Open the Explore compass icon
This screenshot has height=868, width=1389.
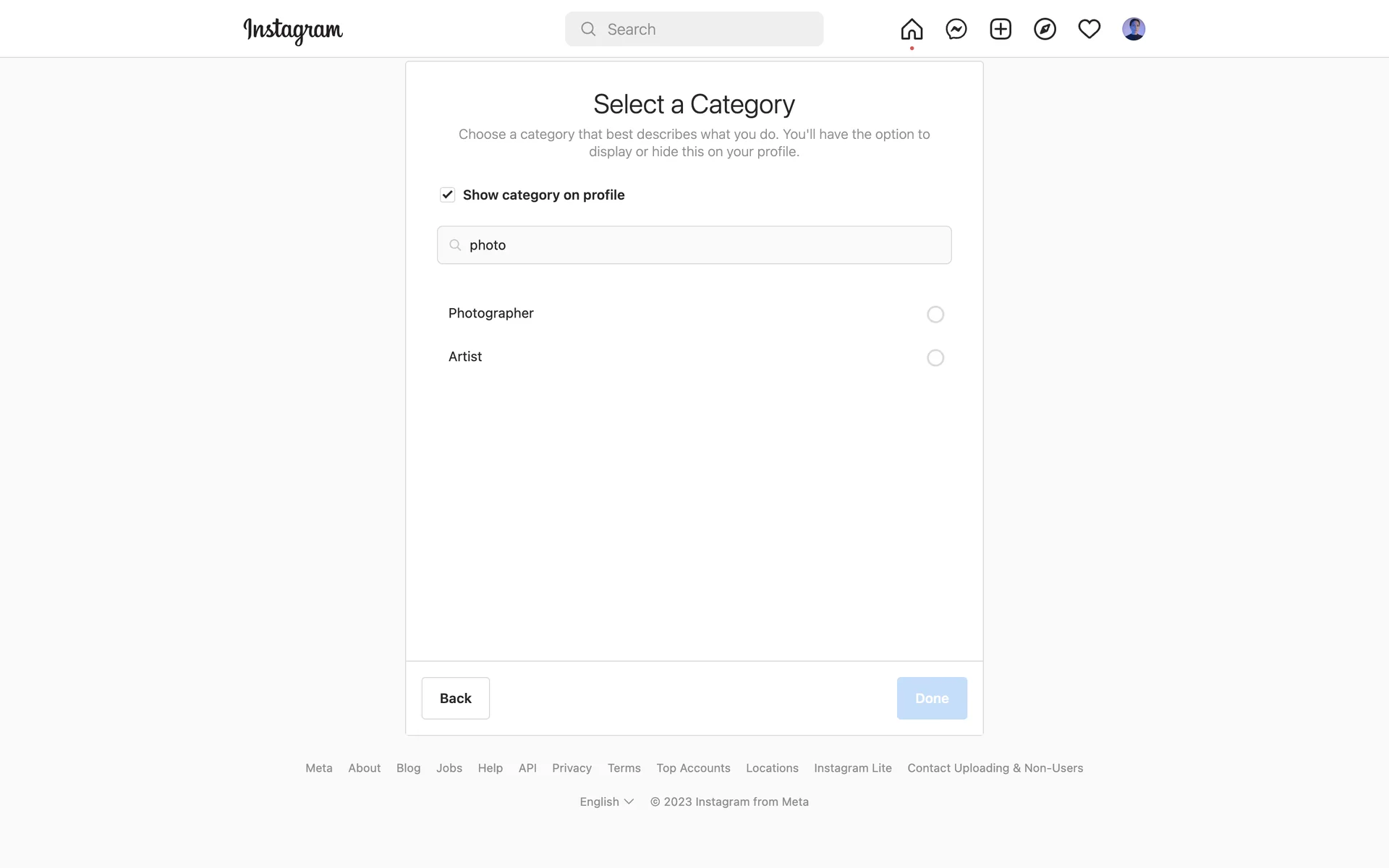click(x=1045, y=30)
